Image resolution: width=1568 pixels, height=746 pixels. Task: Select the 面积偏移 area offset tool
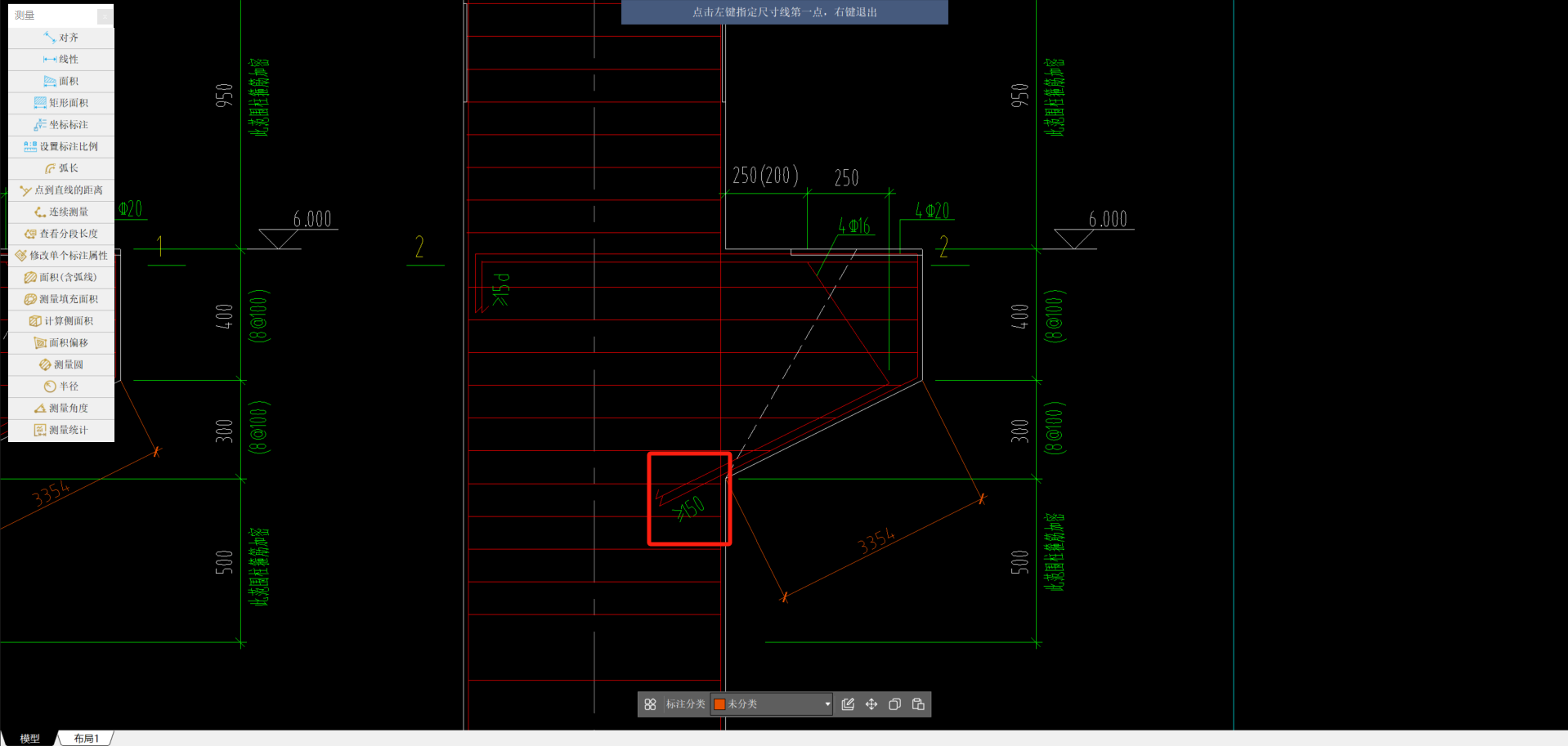61,342
